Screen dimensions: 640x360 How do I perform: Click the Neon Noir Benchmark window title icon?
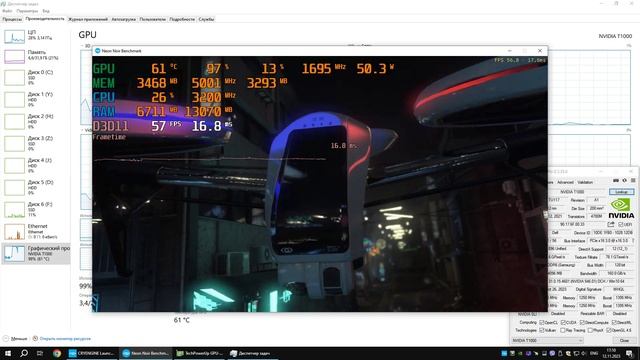[x=98, y=51]
